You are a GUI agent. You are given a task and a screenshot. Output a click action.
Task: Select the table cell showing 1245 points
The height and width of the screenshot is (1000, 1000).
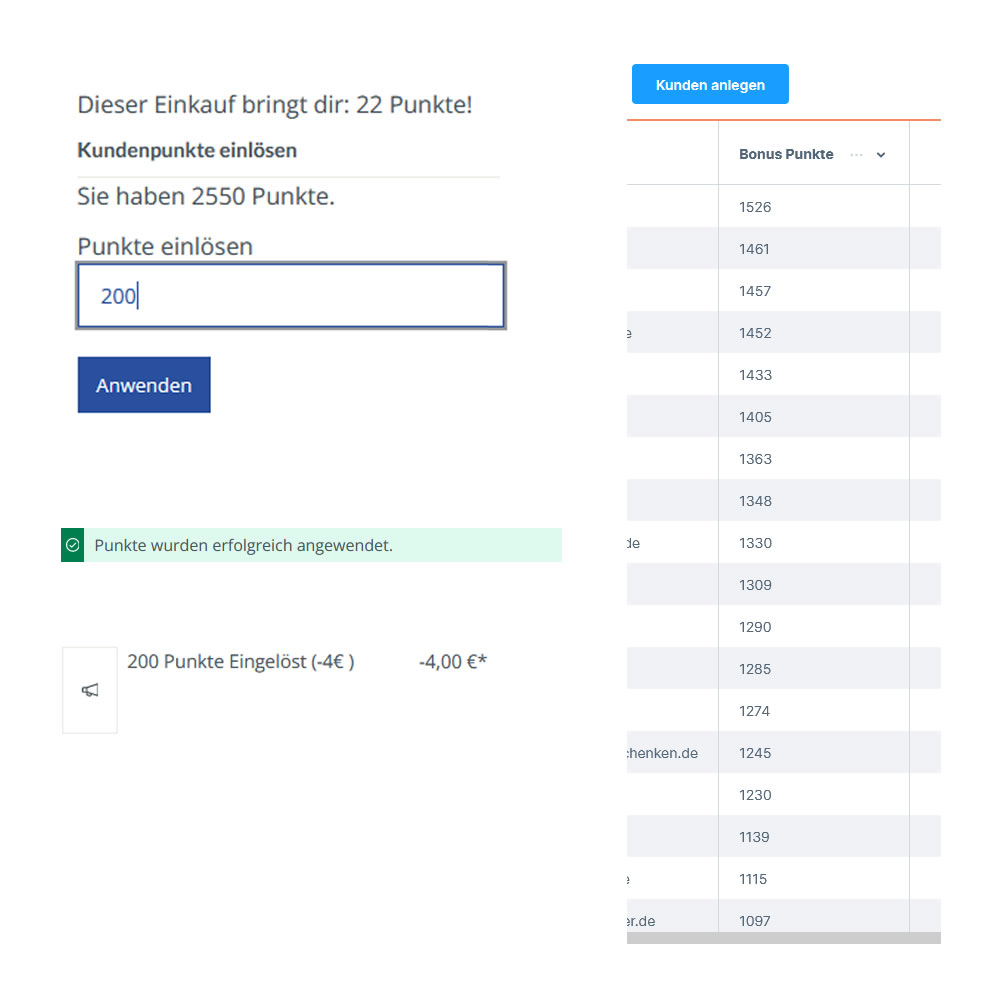(x=755, y=753)
